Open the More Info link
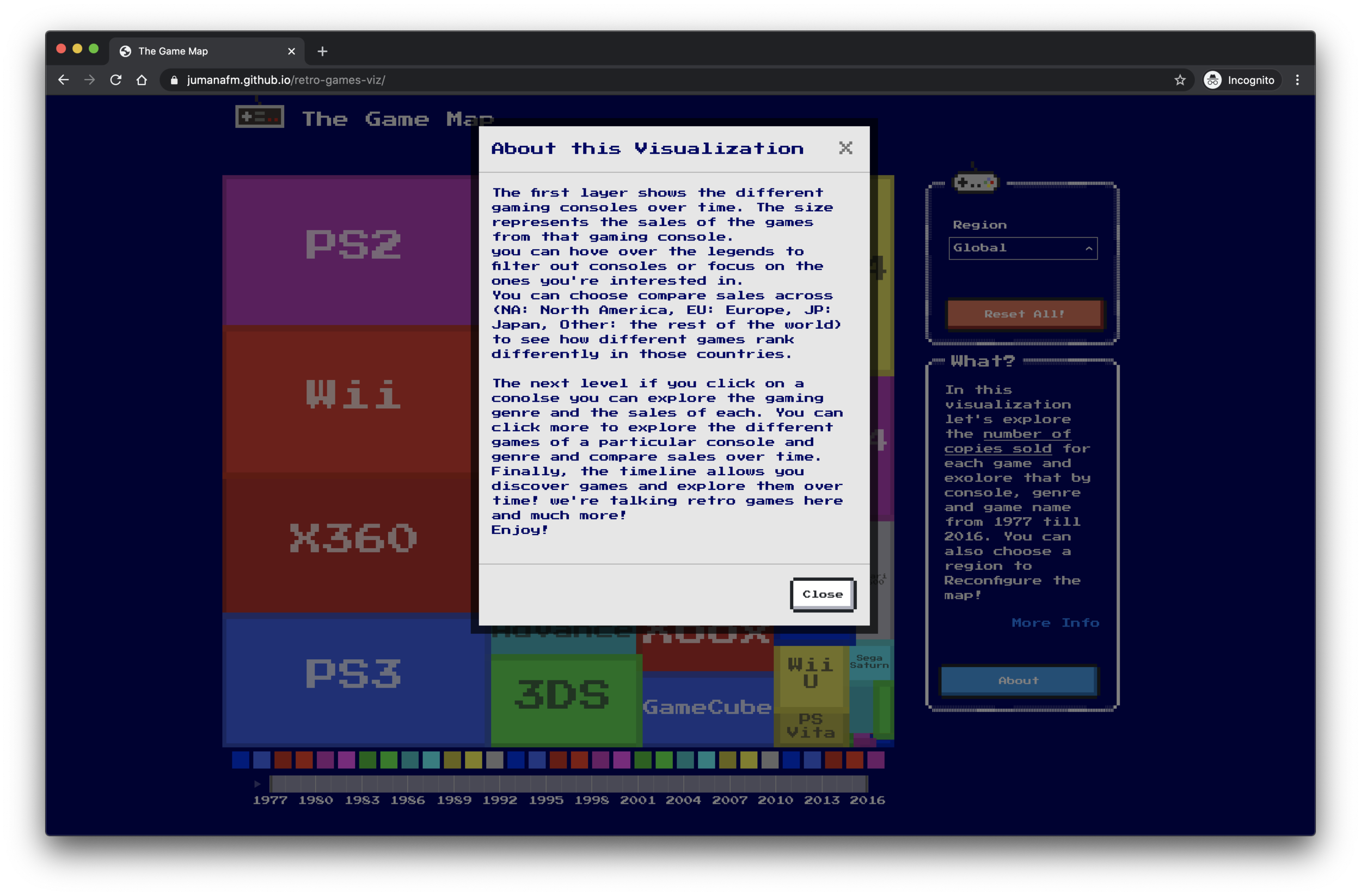The image size is (1361, 896). [1055, 623]
